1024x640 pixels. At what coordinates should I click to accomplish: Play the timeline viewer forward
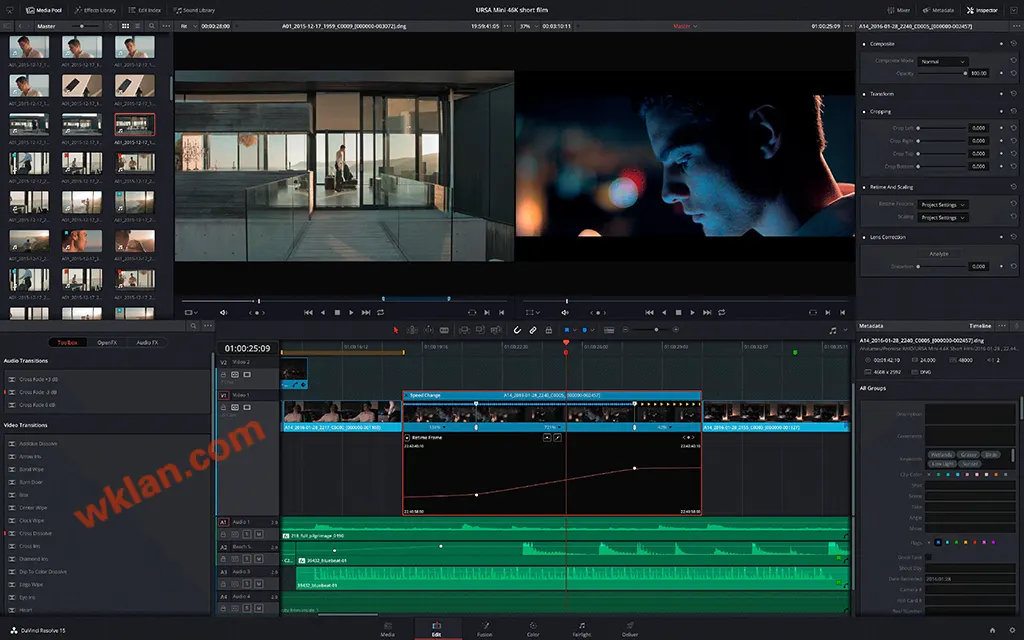(x=692, y=312)
